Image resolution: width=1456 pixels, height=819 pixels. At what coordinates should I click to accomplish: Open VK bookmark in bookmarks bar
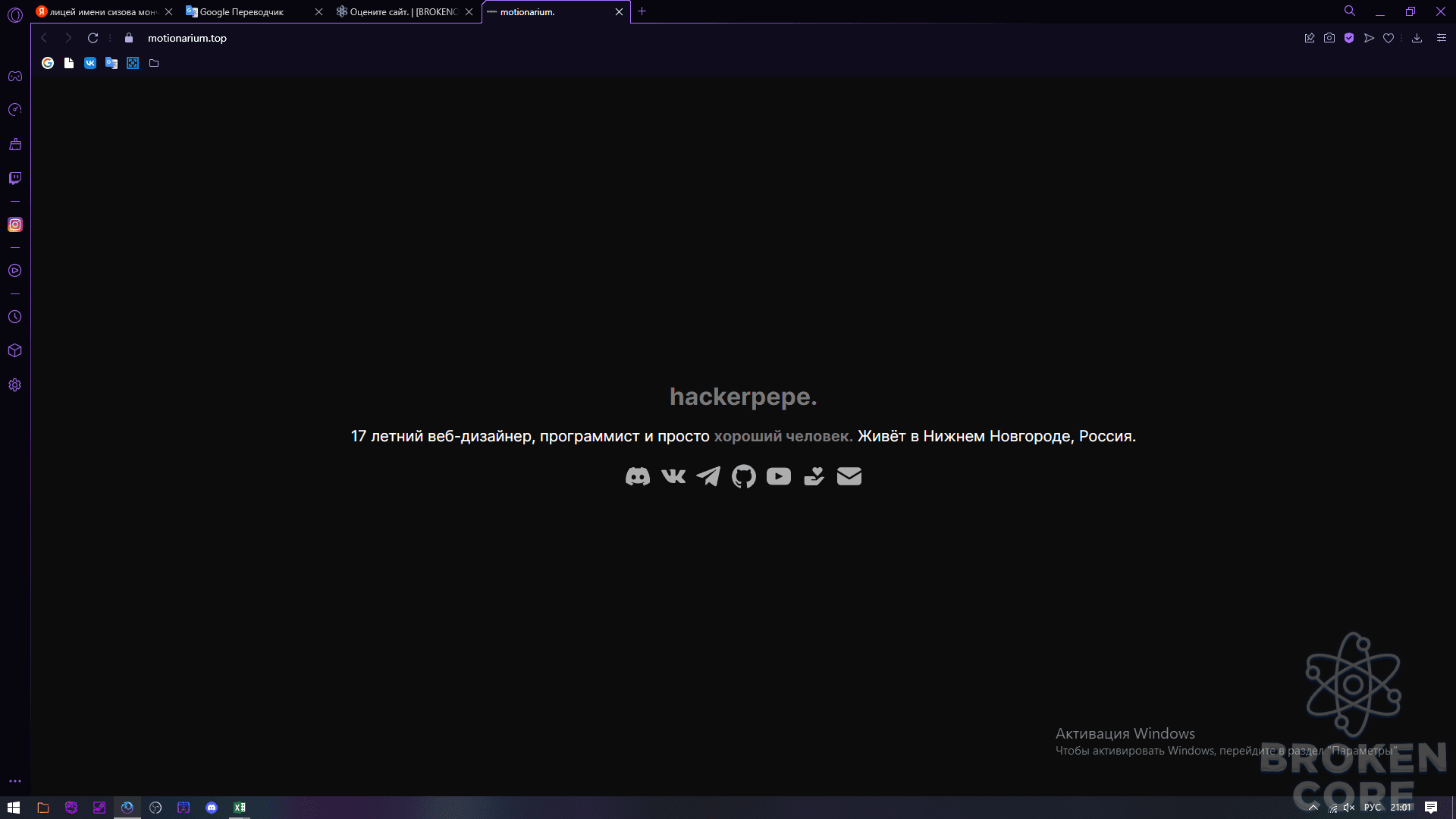coord(90,63)
